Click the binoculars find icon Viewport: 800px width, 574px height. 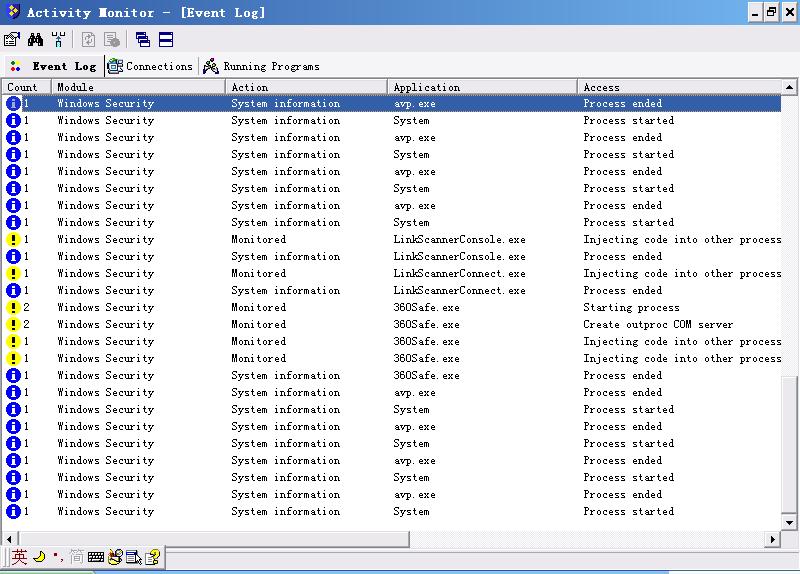coord(35,40)
